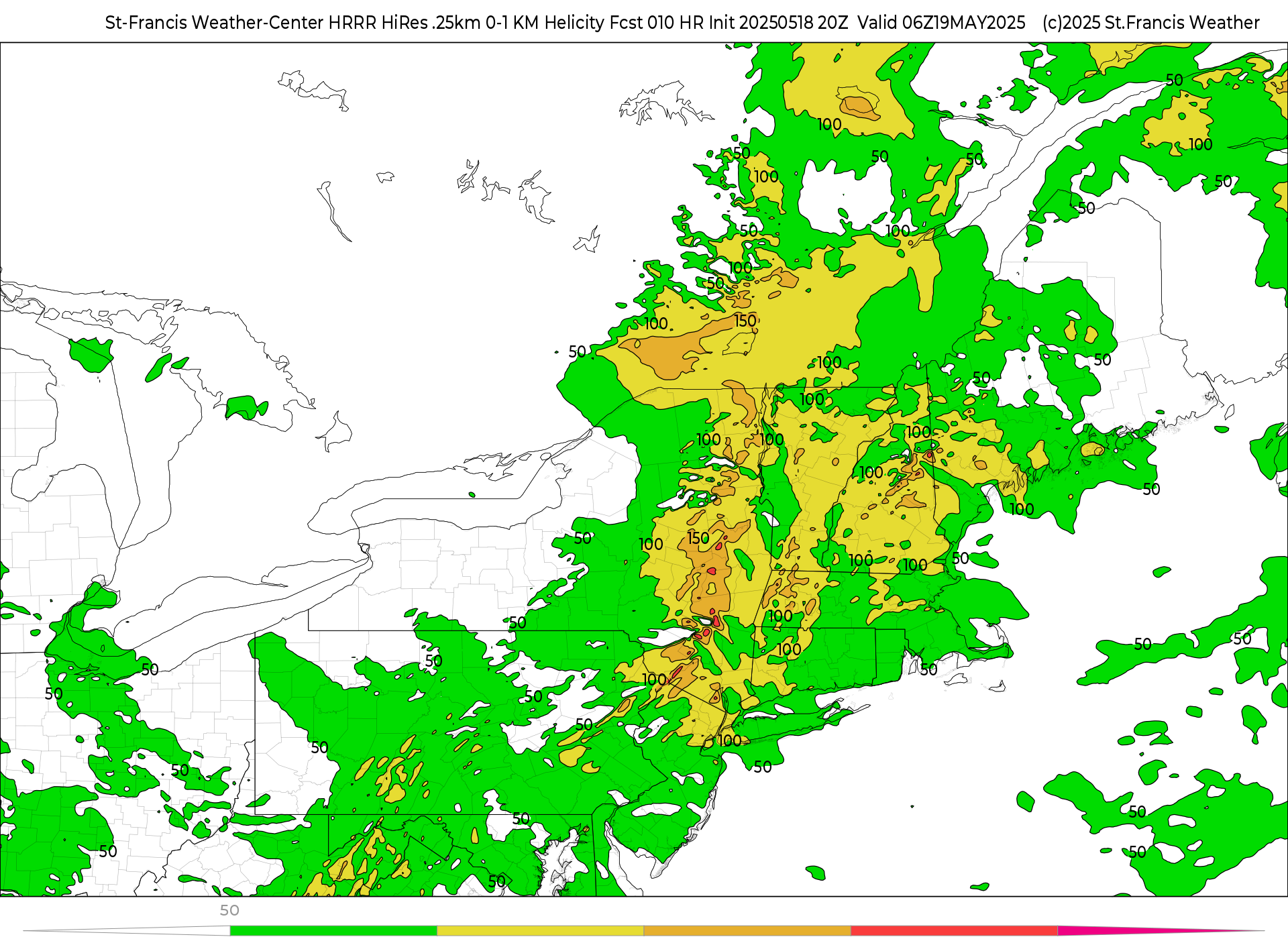Click the 'Init 20250518 20Z' title text

(x=778, y=23)
